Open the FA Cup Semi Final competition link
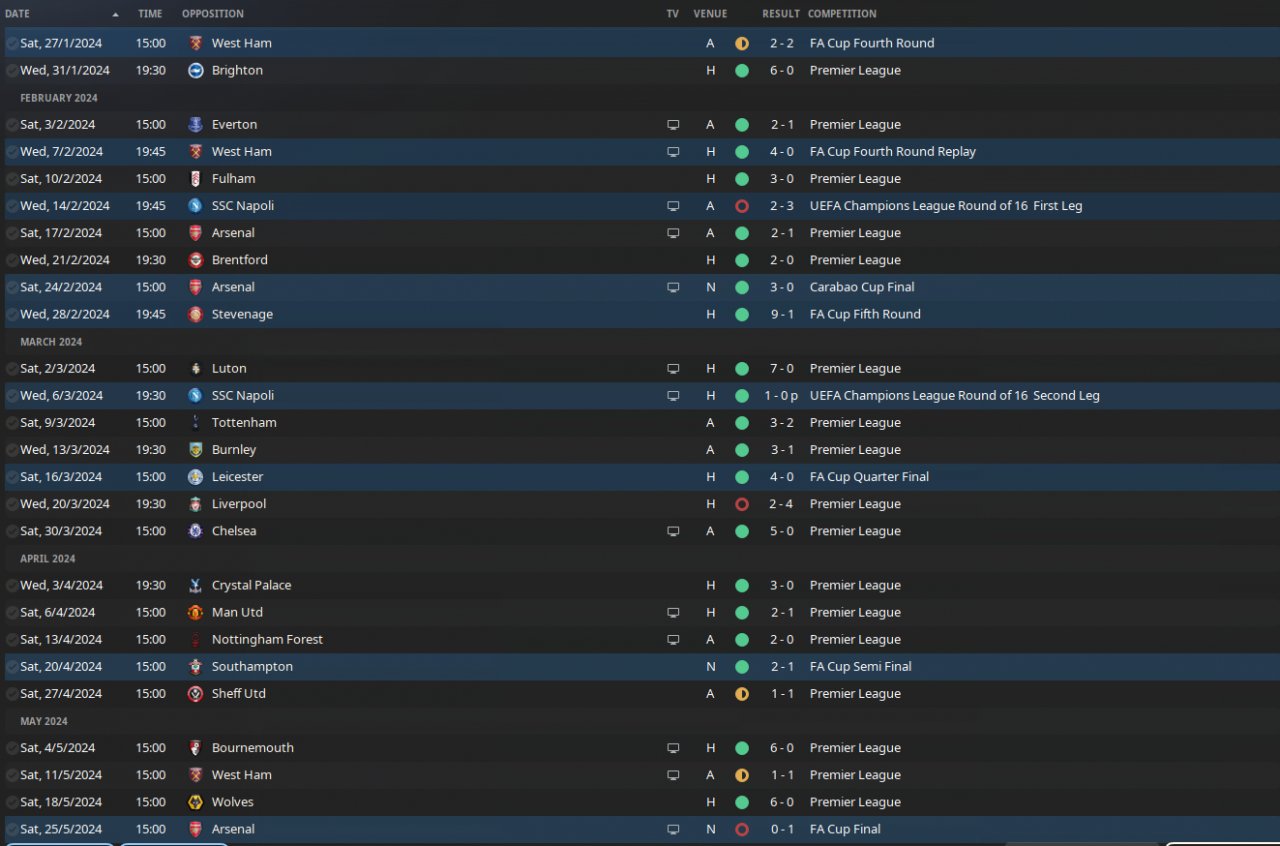 [860, 666]
